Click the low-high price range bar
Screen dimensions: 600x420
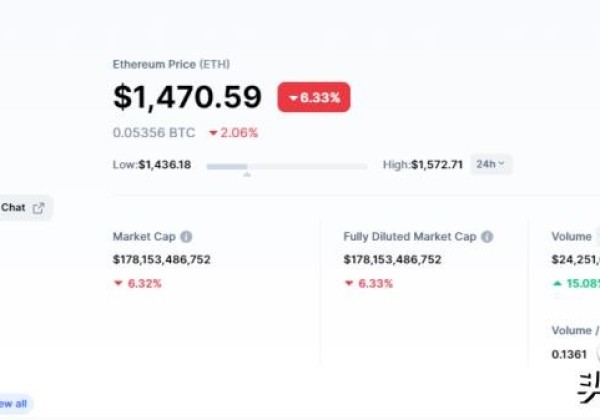click(x=288, y=165)
